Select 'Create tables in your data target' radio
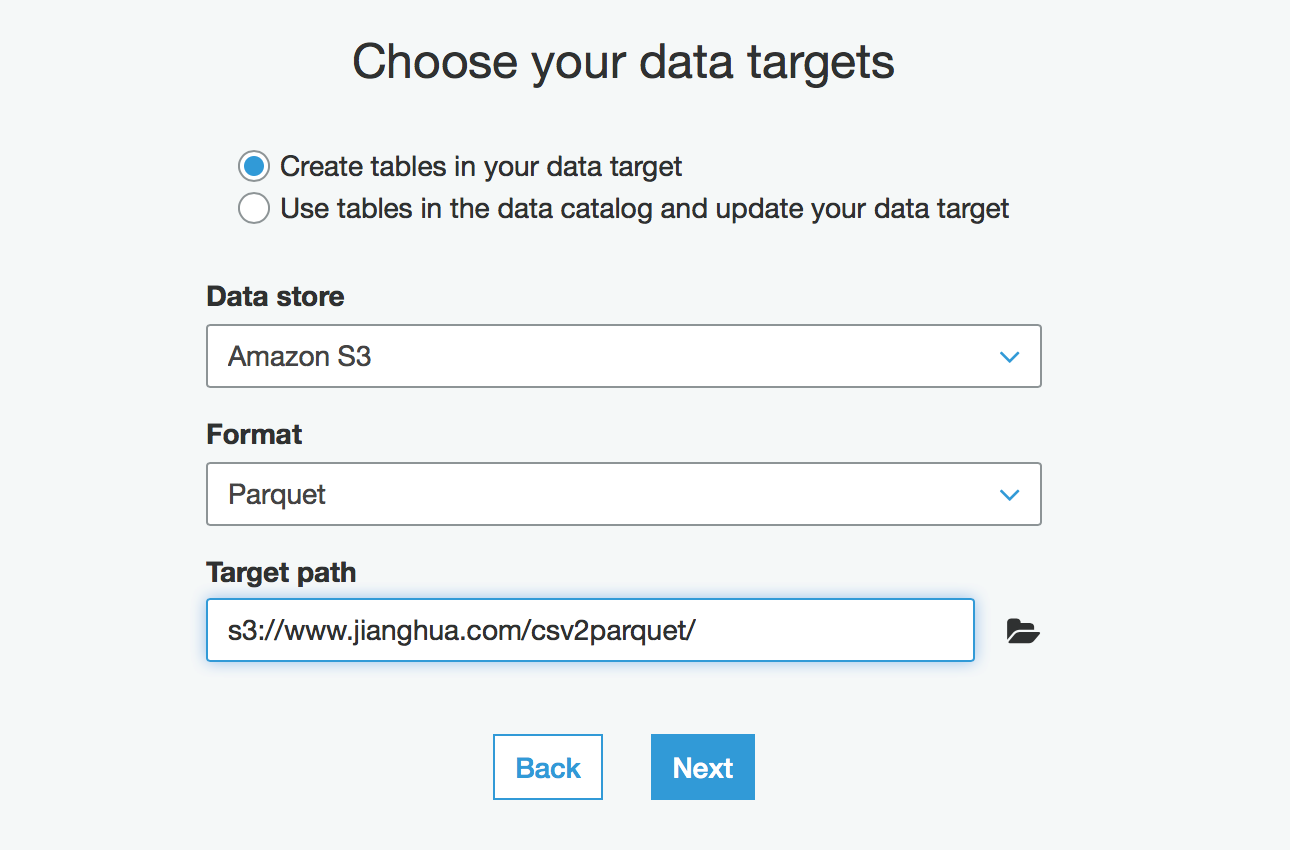This screenshot has width=1290, height=850. [x=254, y=166]
